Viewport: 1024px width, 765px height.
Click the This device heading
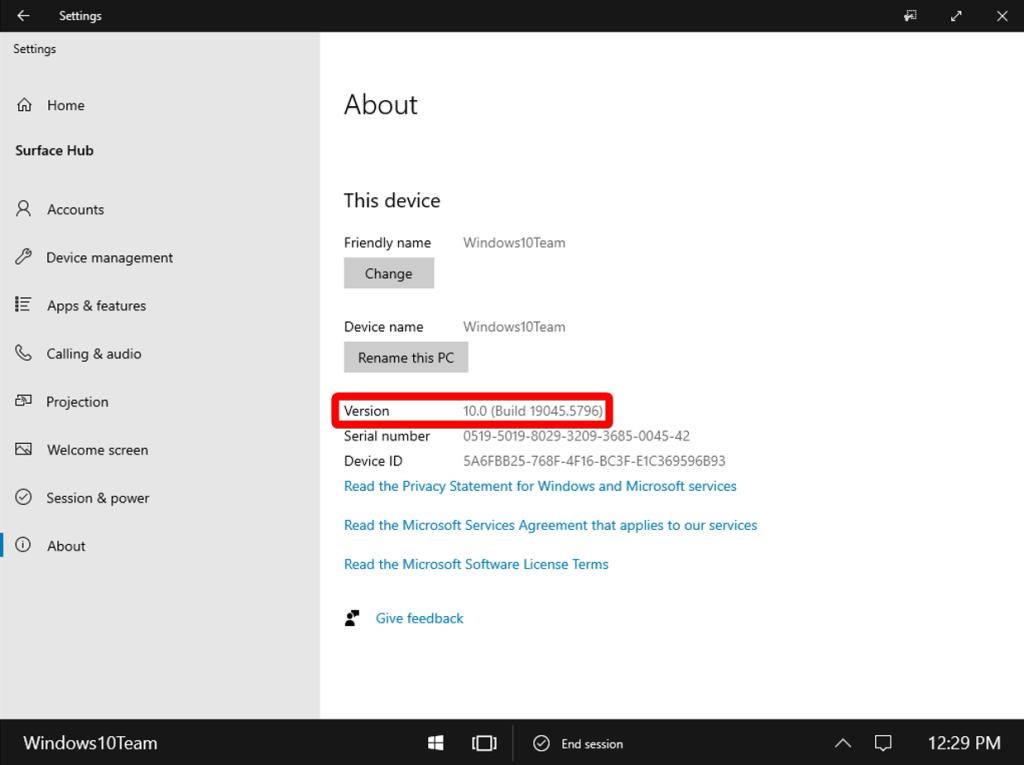[x=392, y=200]
